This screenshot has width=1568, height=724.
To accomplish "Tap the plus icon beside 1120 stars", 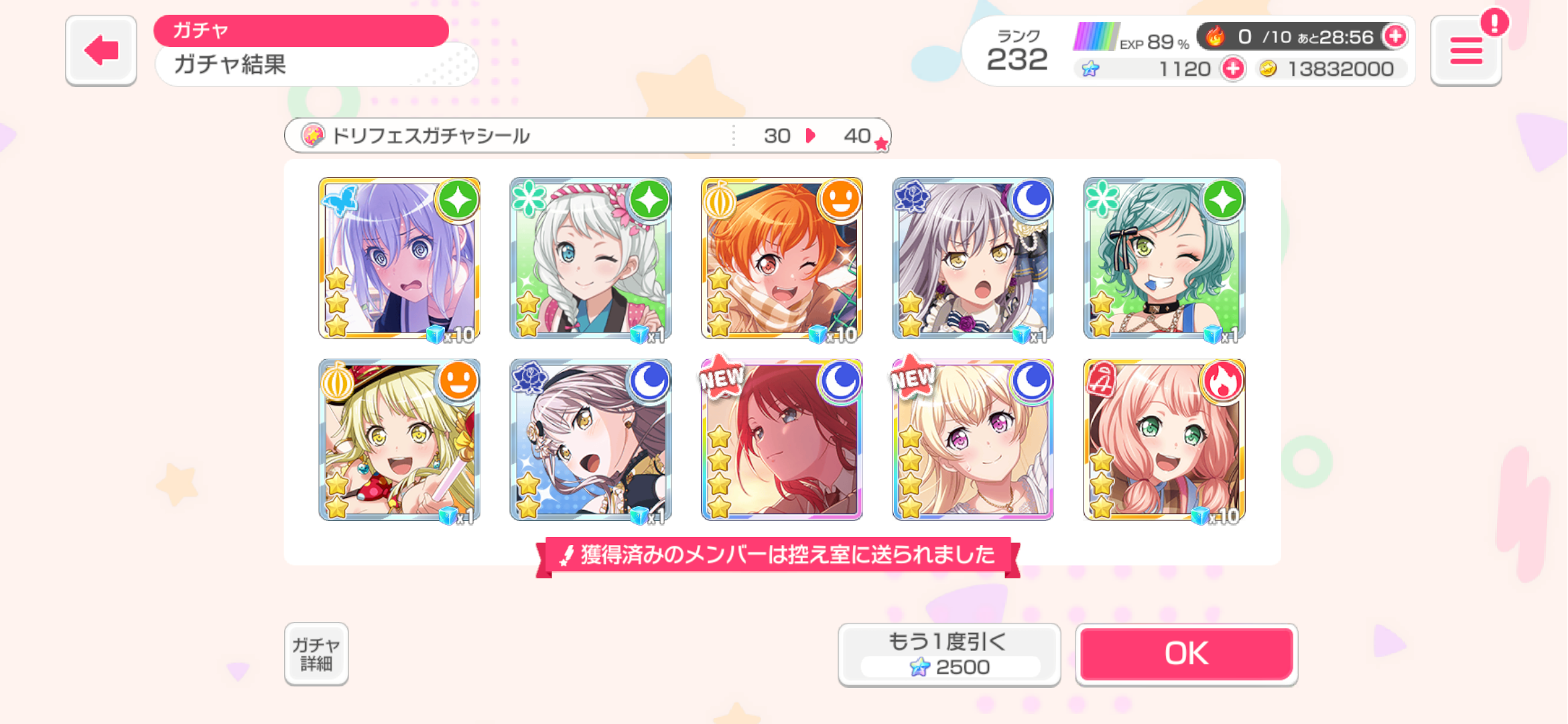I will point(1233,68).
